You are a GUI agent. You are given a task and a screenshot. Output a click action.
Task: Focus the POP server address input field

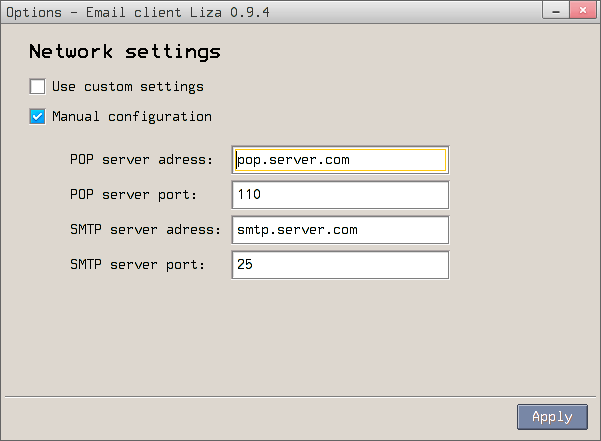point(340,160)
